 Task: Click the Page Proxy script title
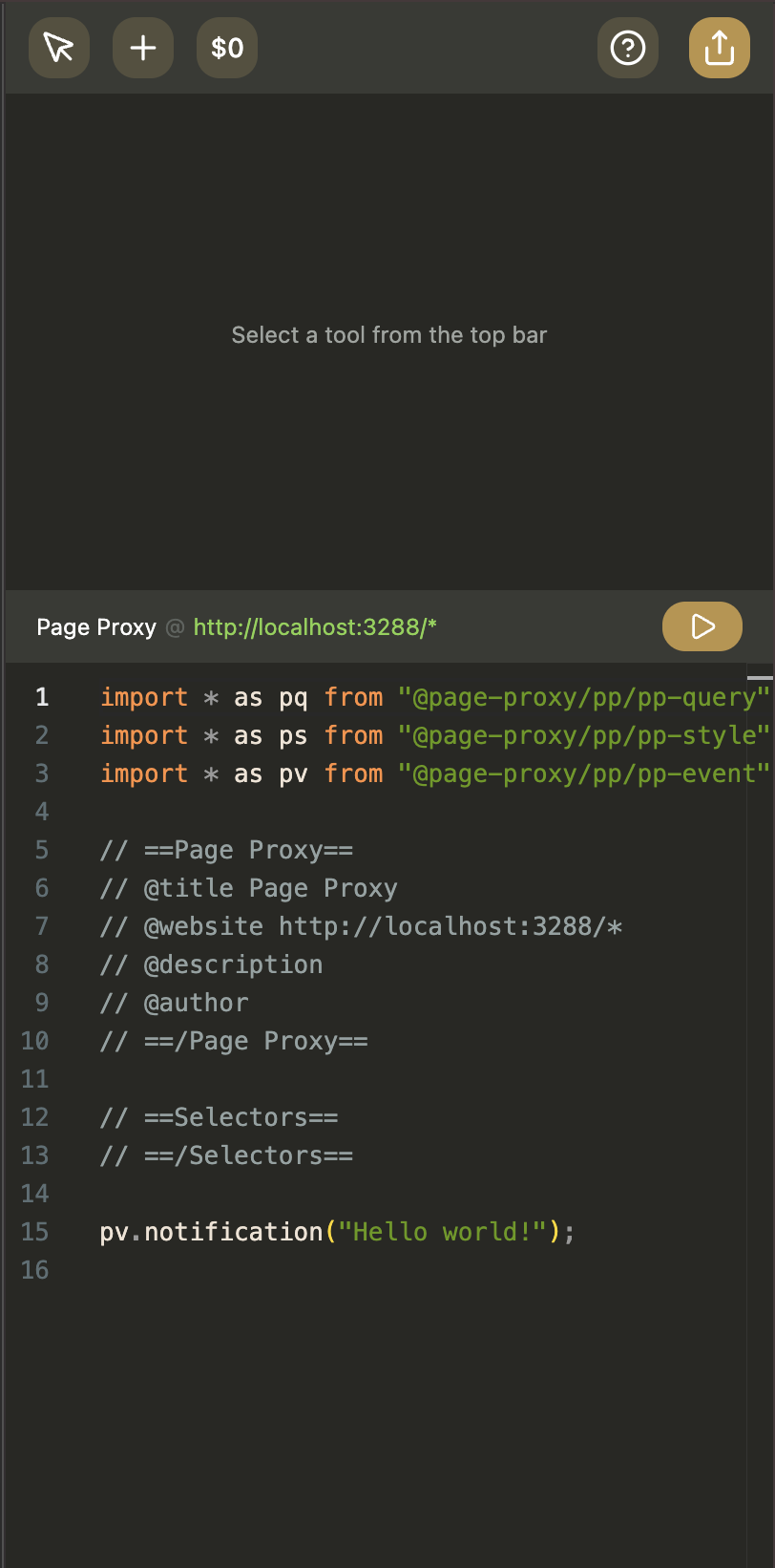pos(95,627)
